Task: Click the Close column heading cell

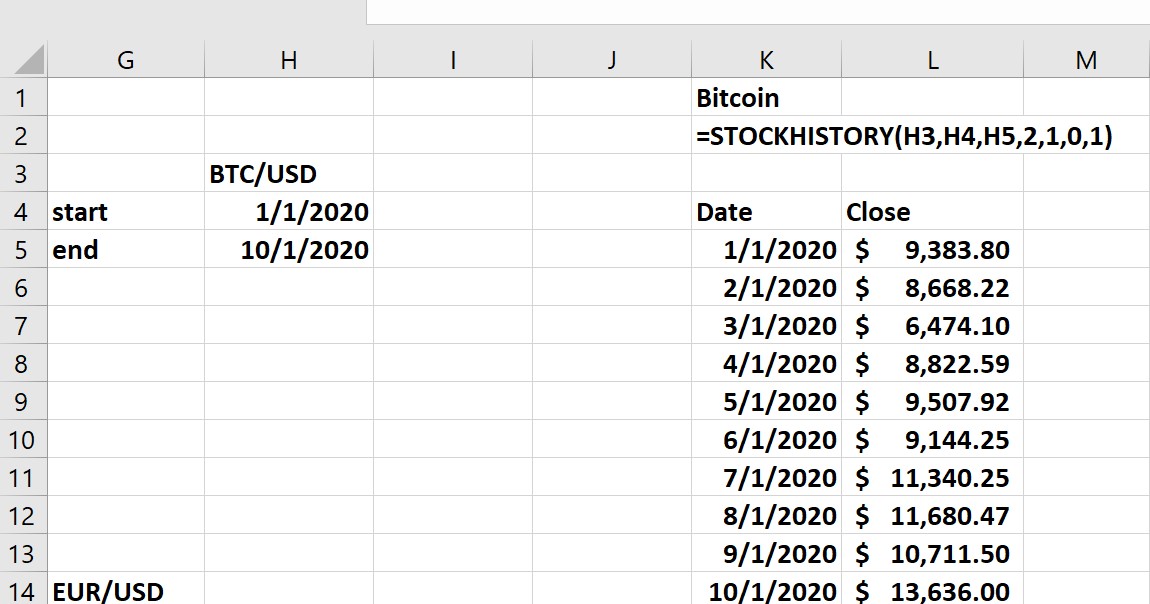Action: pyautogui.click(x=932, y=212)
